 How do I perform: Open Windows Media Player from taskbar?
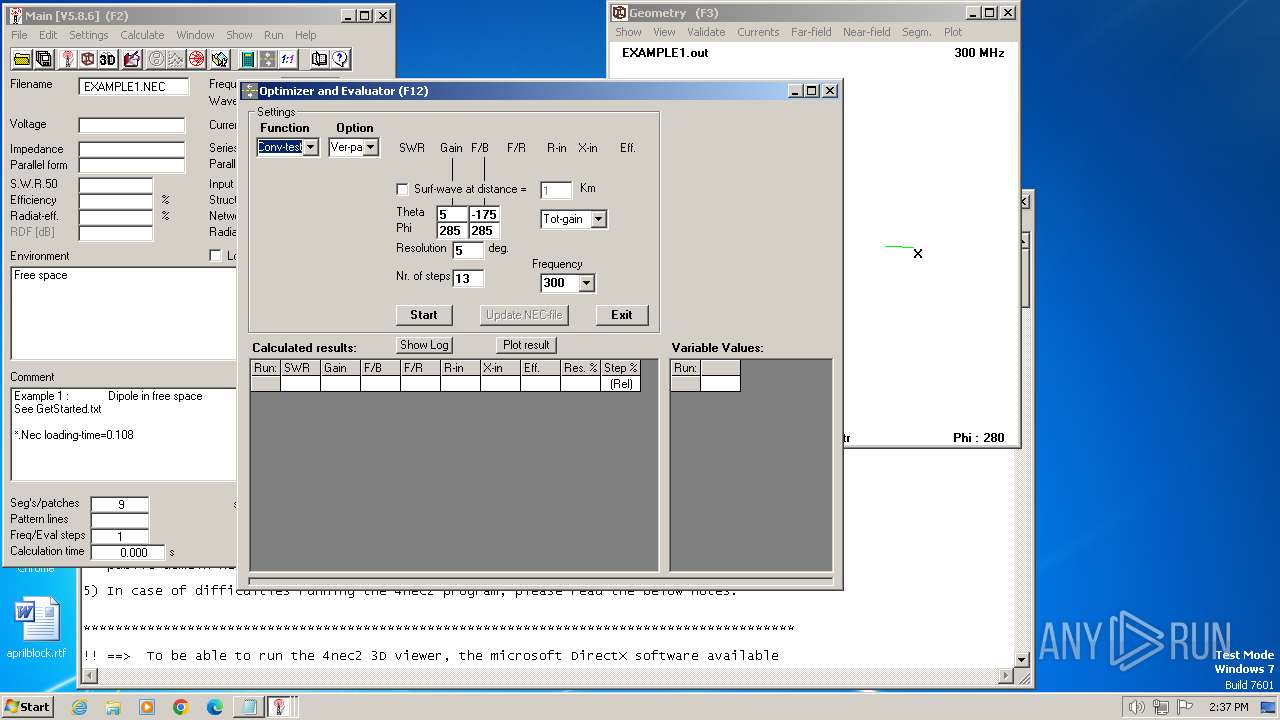147,707
